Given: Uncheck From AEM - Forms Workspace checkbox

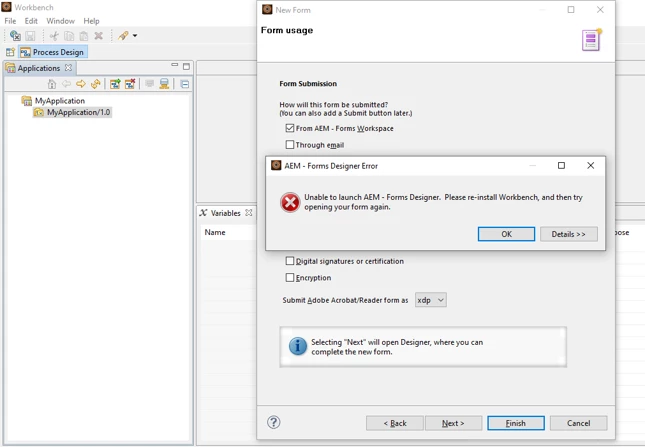Looking at the screenshot, I should click(x=290, y=128).
